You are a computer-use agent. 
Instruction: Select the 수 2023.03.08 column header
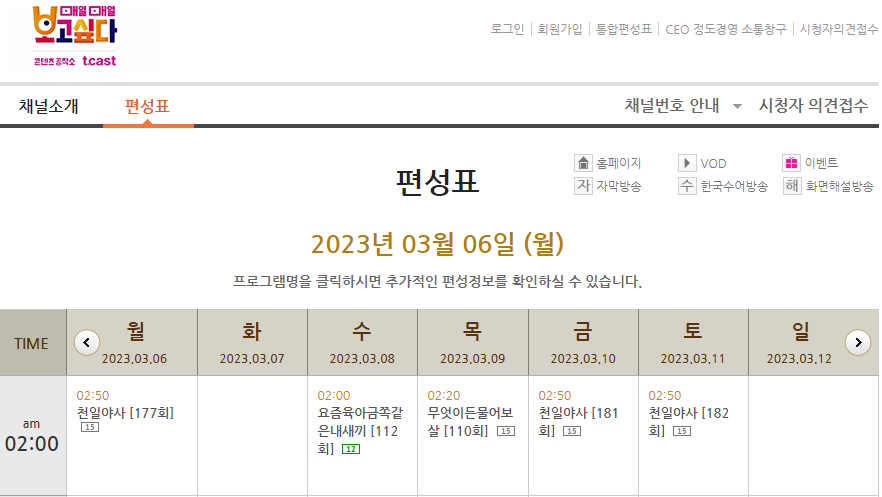[x=362, y=342]
